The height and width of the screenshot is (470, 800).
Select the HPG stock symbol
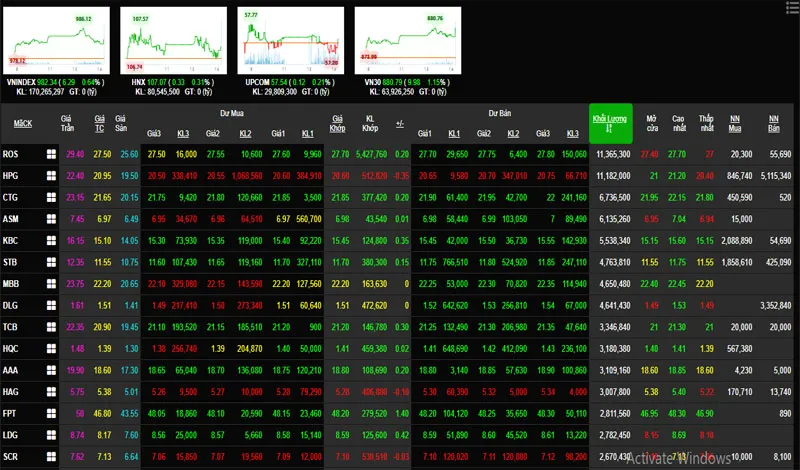point(10,176)
